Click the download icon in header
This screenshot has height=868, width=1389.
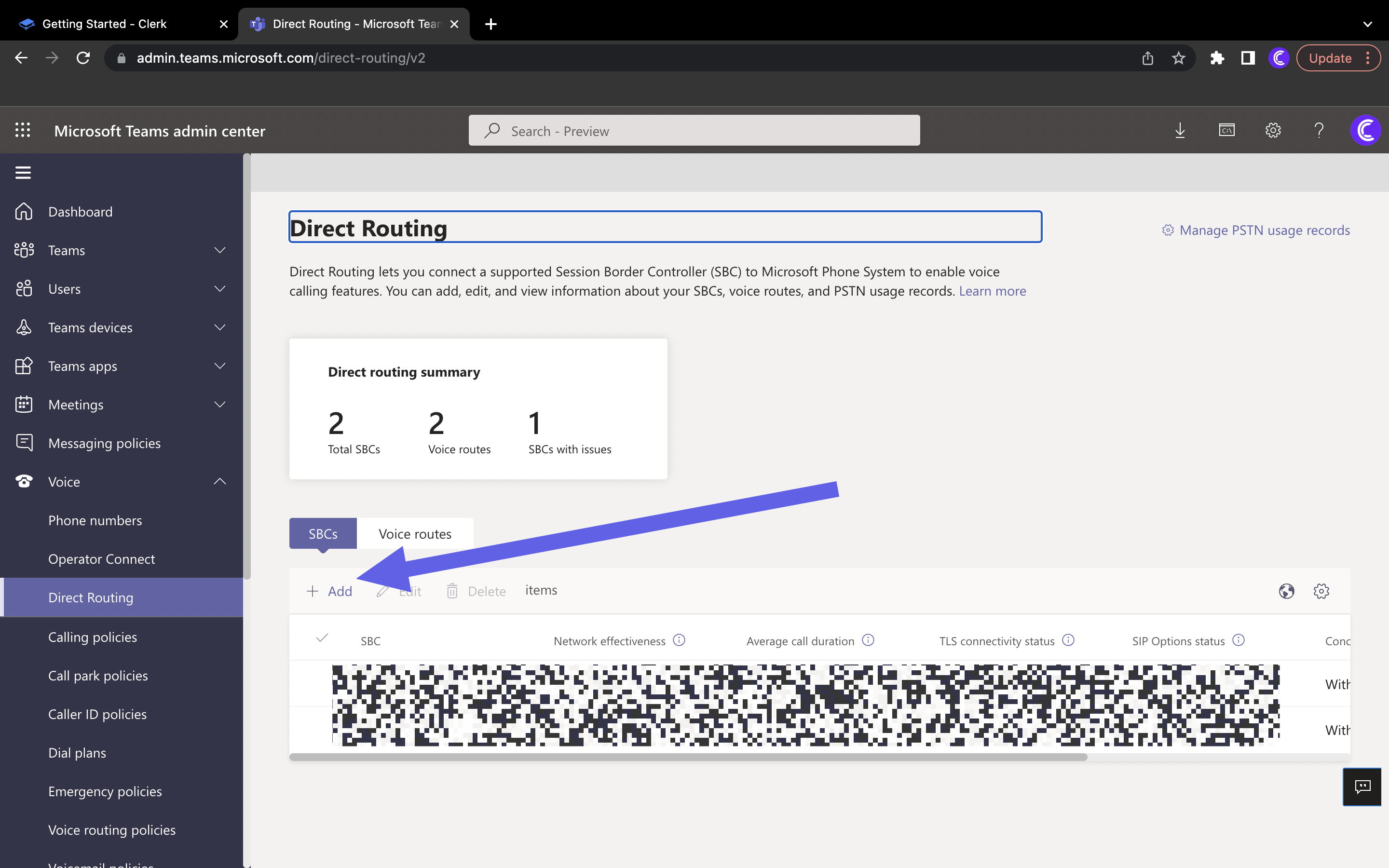[x=1180, y=130]
